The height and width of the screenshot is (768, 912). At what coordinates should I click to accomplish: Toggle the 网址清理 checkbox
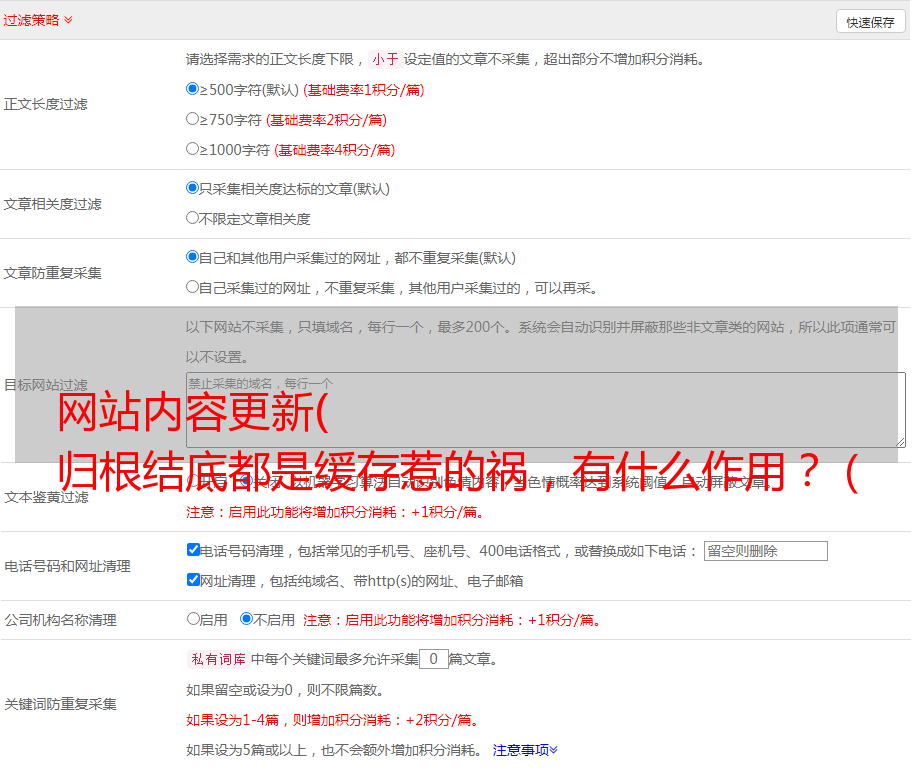pyautogui.click(x=193, y=580)
